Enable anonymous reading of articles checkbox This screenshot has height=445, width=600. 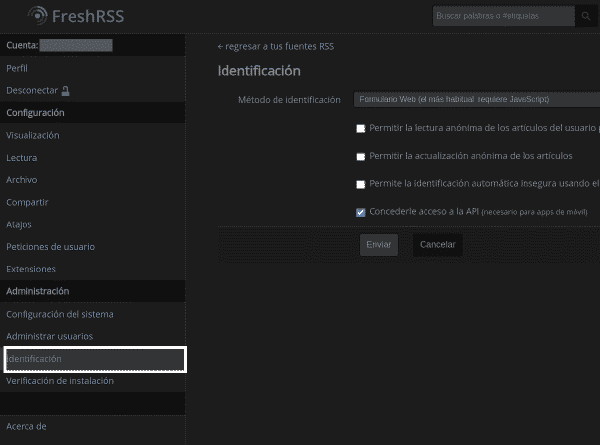pos(360,129)
